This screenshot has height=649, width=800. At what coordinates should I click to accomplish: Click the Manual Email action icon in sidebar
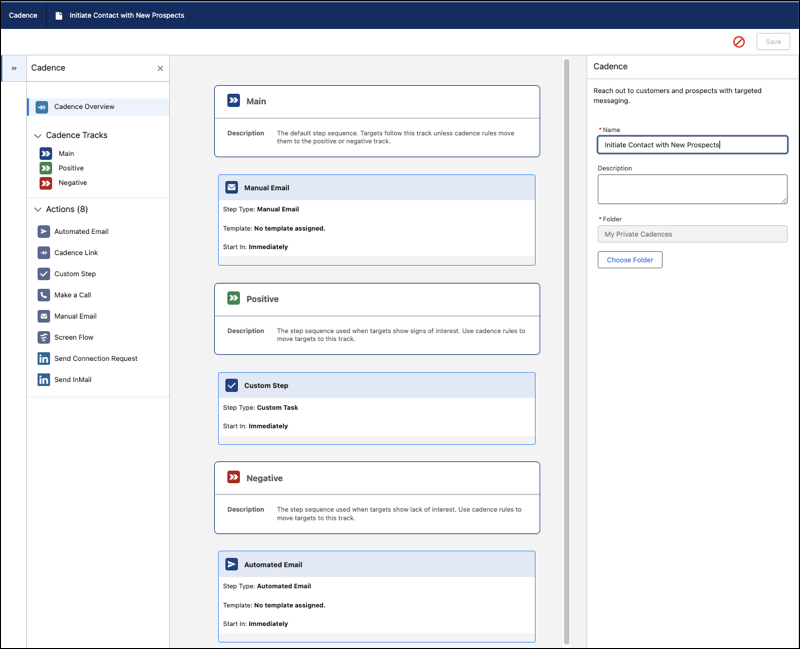(44, 316)
